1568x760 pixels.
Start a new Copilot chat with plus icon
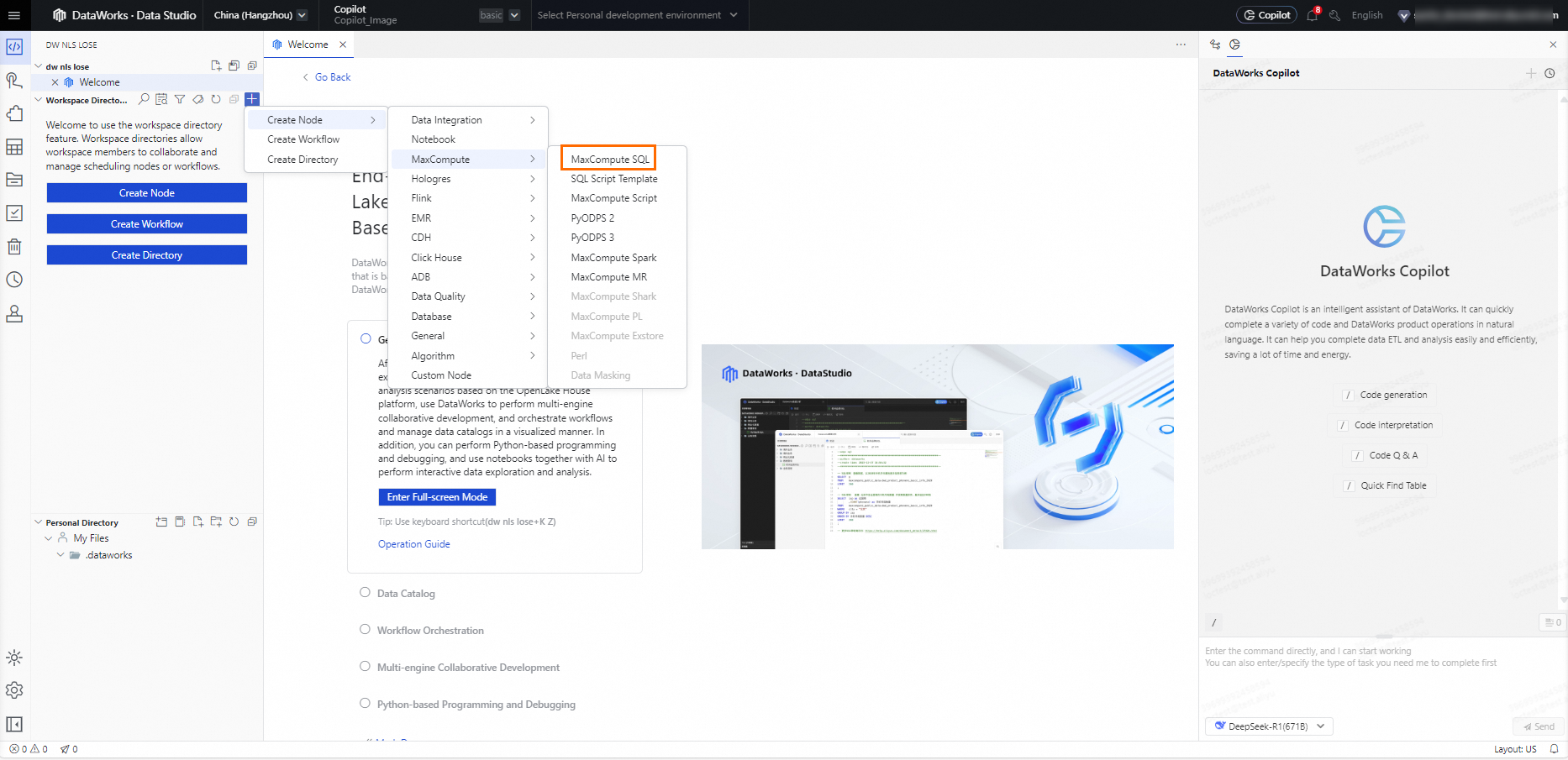1531,73
